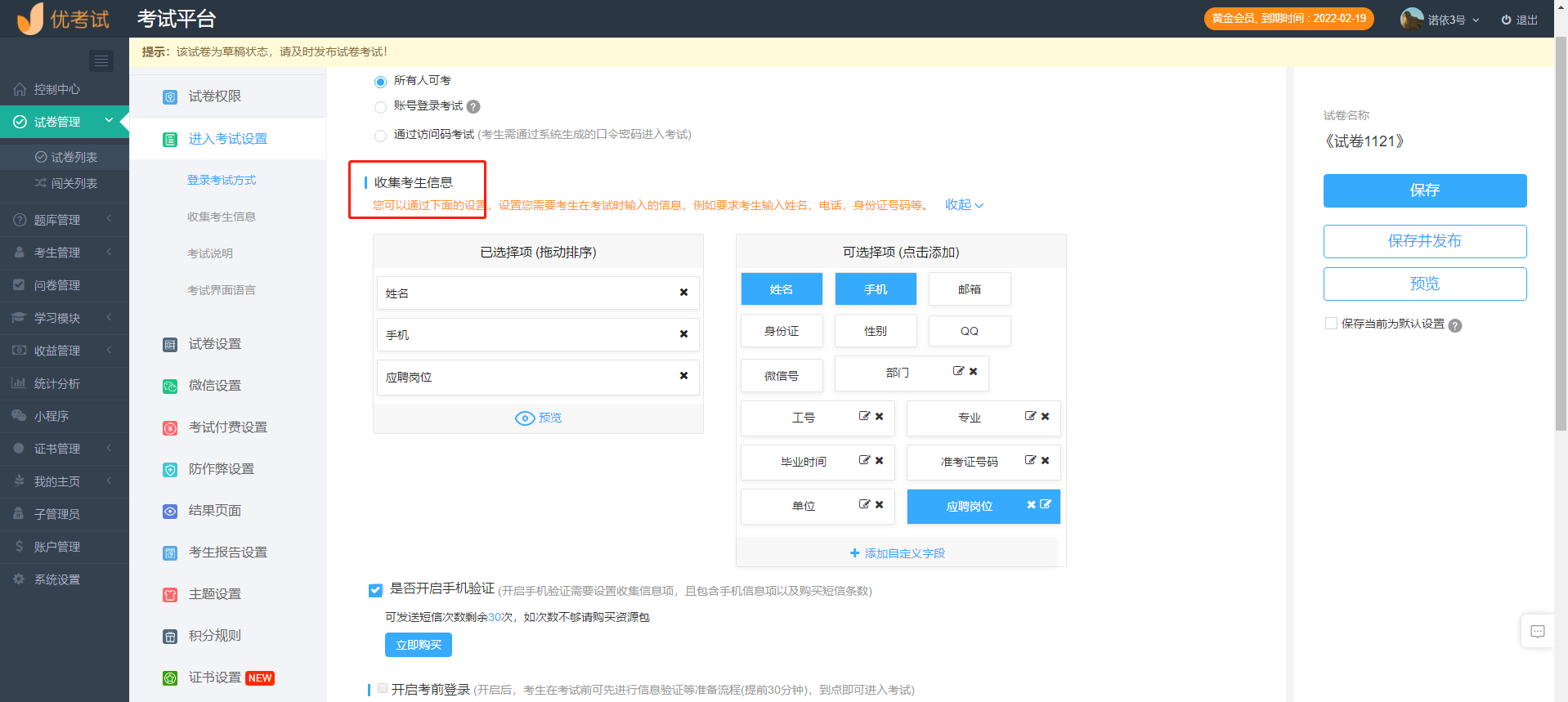Edit the 准考证号码 field
Screen dimensions: 1568x702
tap(1030, 460)
